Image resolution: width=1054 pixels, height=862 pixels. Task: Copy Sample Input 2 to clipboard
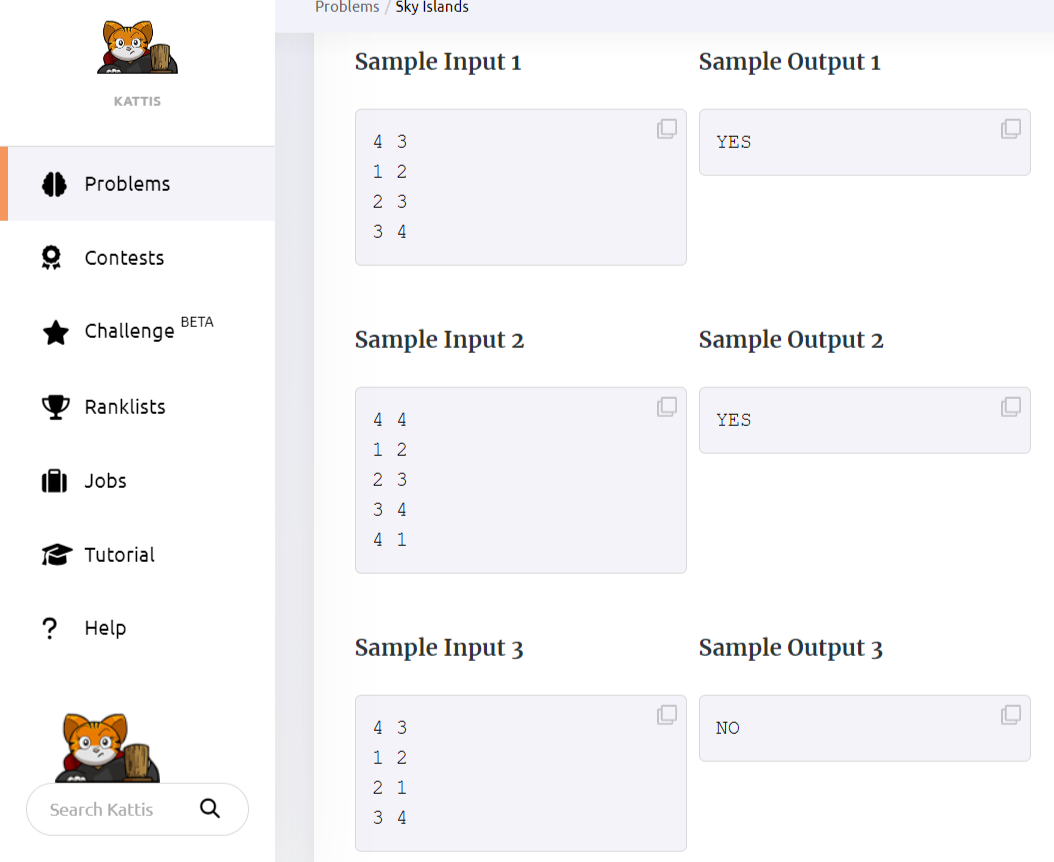tap(667, 406)
